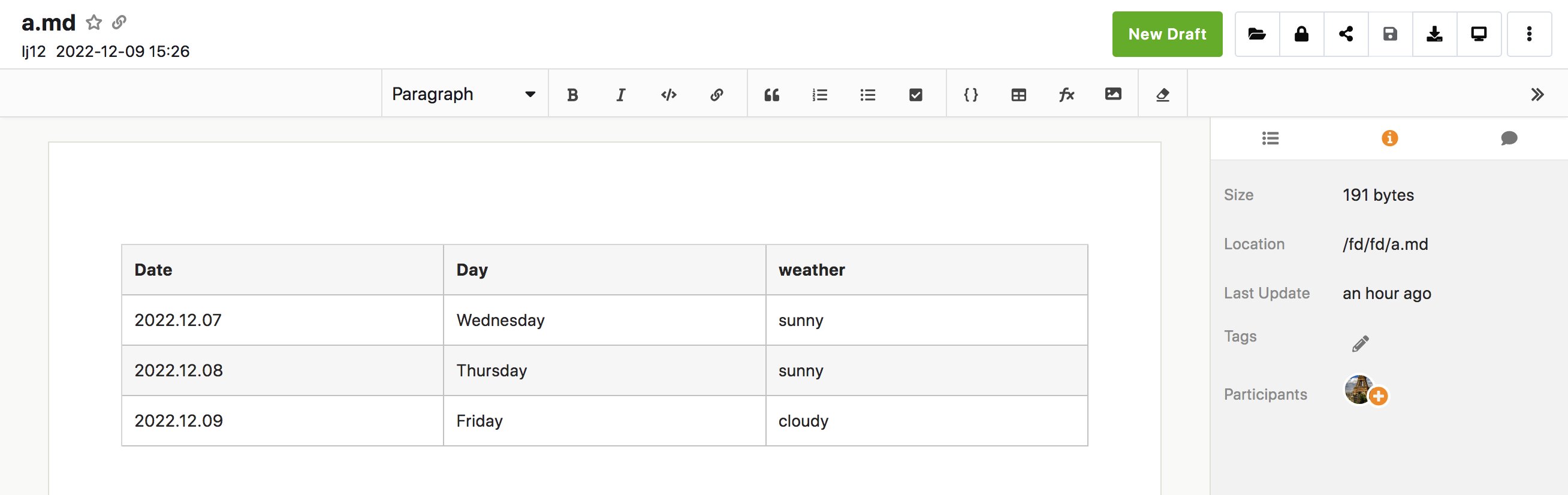
Task: Share the document via share icon
Action: (1346, 34)
